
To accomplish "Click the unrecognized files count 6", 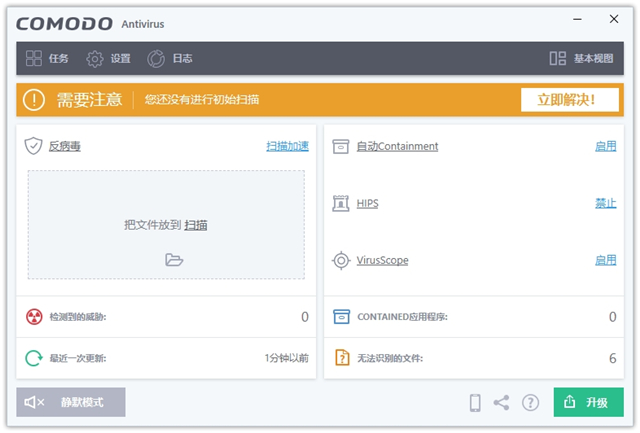I will tap(613, 358).
